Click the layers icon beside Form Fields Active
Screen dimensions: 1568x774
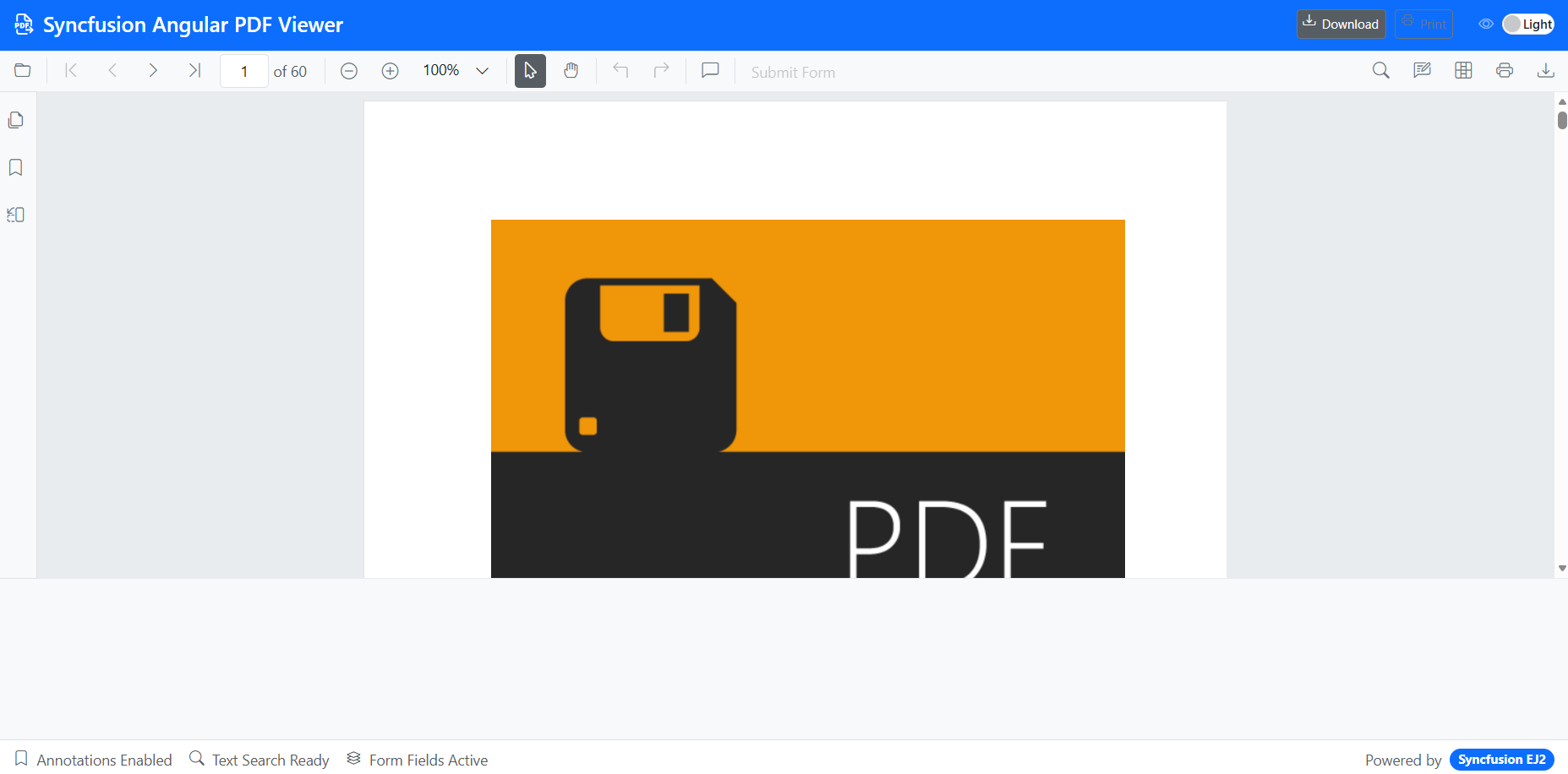pos(354,758)
